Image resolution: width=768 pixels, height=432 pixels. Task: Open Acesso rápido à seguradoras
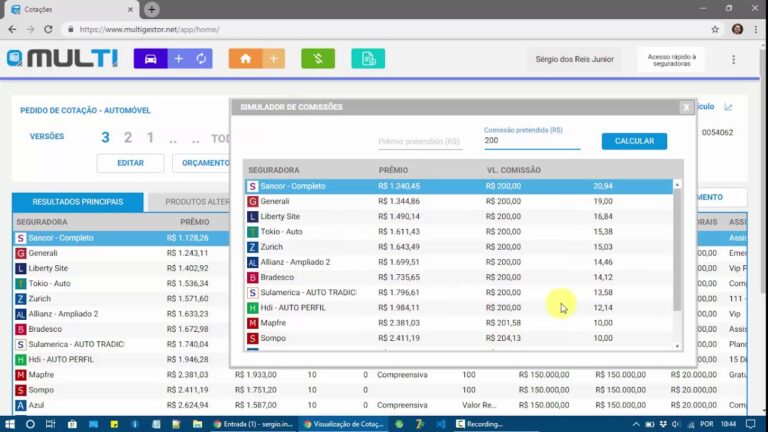click(x=672, y=60)
